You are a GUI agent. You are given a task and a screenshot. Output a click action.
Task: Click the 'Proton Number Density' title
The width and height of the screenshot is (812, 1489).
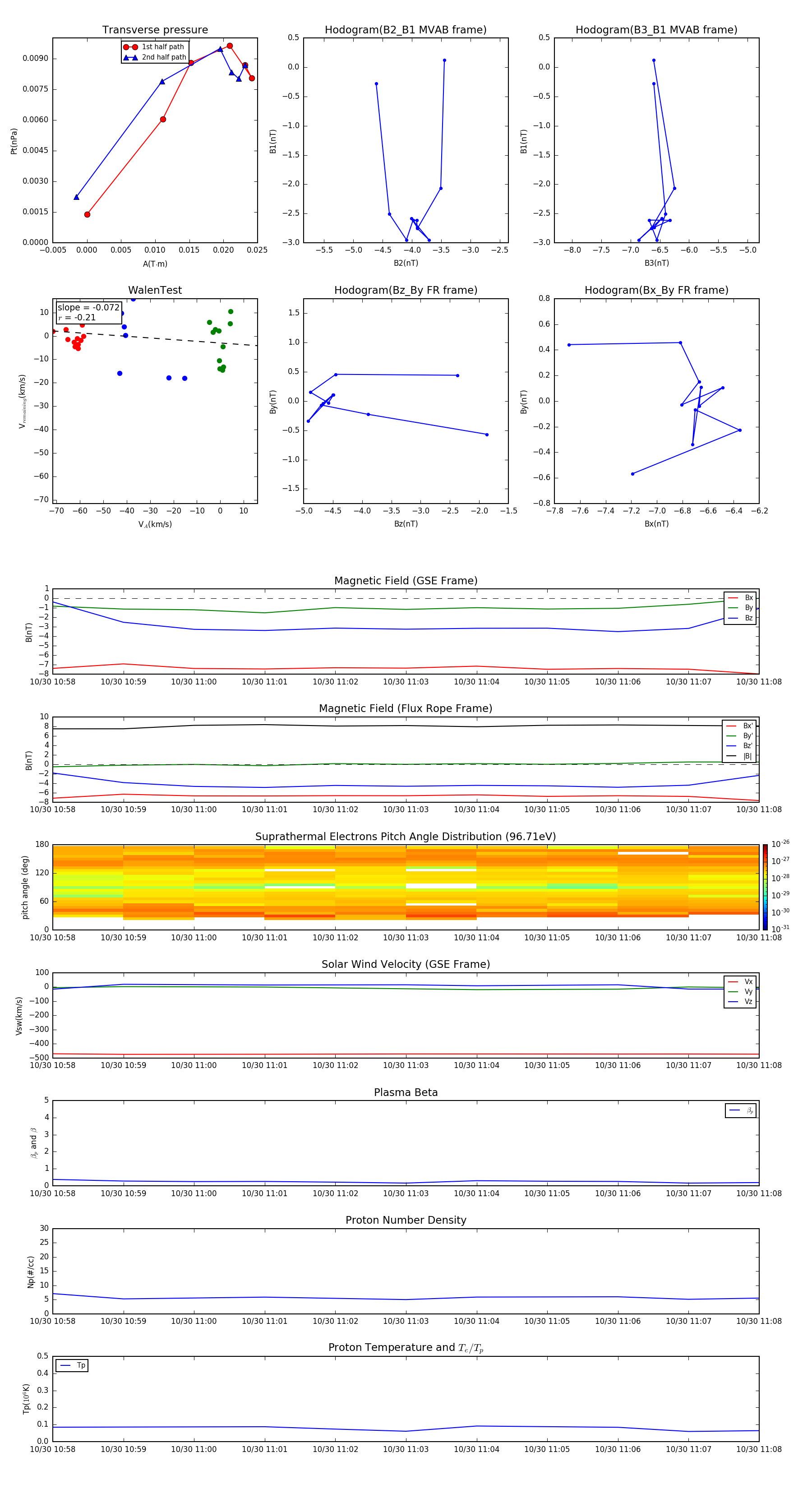click(x=406, y=1220)
